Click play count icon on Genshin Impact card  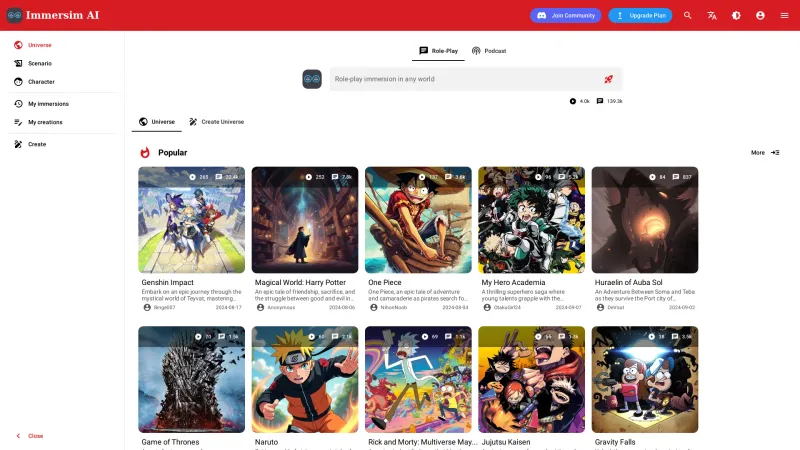[x=192, y=177]
